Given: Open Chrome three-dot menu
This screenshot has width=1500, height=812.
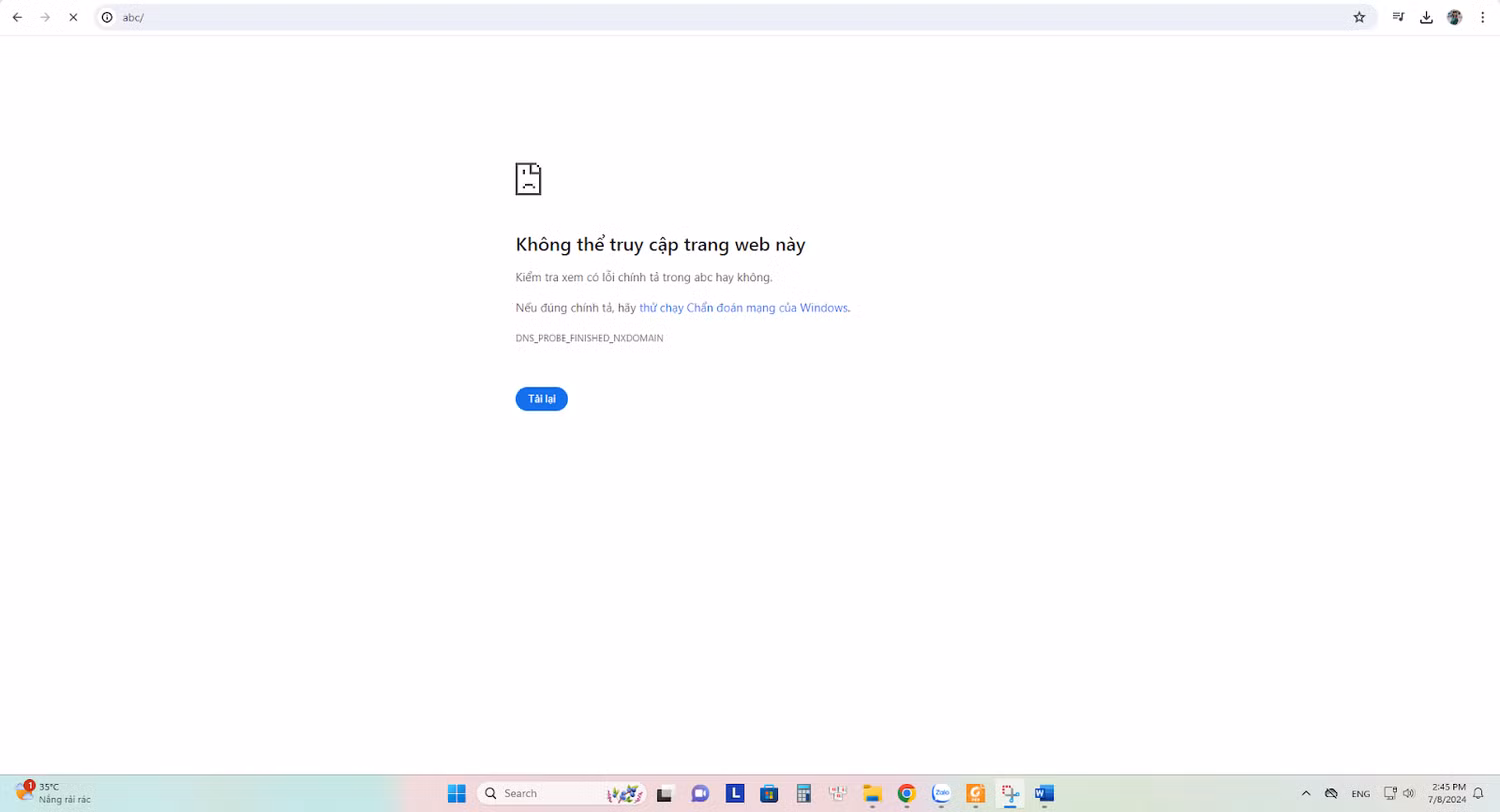Looking at the screenshot, I should pos(1482,17).
